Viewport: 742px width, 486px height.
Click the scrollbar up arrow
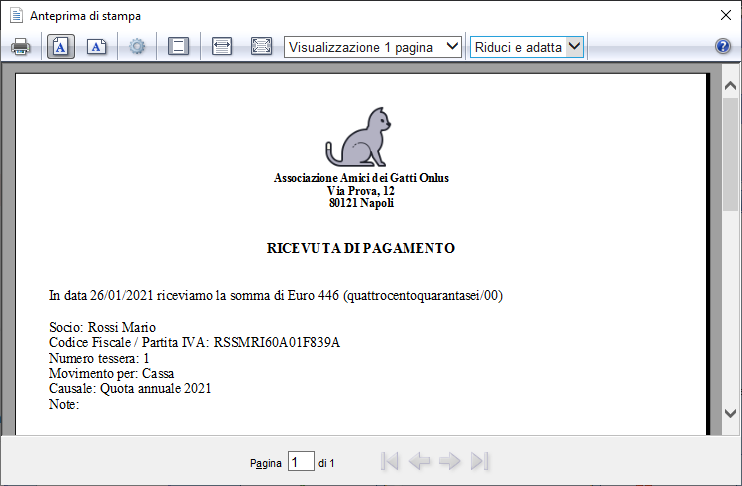[730, 86]
